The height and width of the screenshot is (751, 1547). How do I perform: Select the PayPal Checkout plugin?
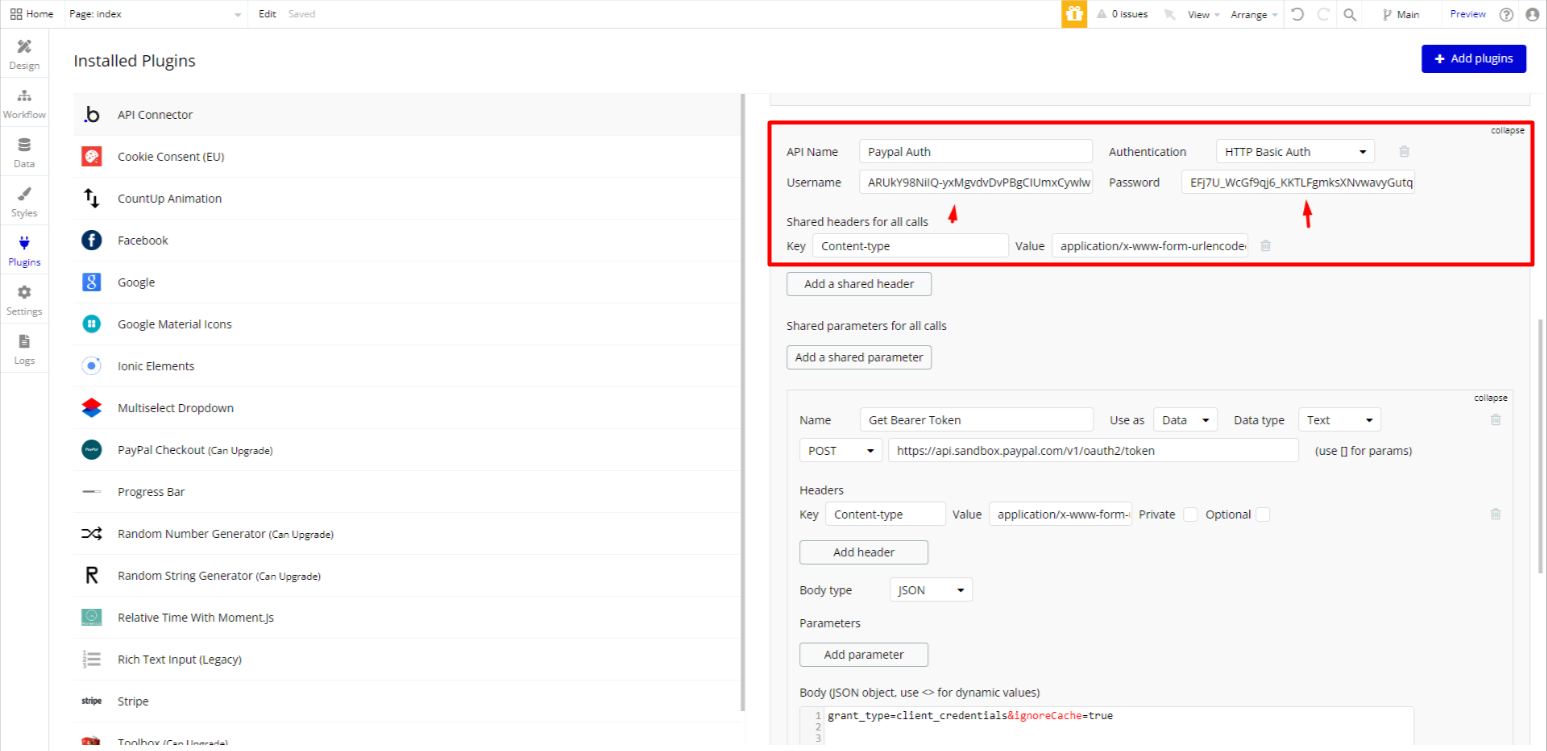(x=407, y=451)
